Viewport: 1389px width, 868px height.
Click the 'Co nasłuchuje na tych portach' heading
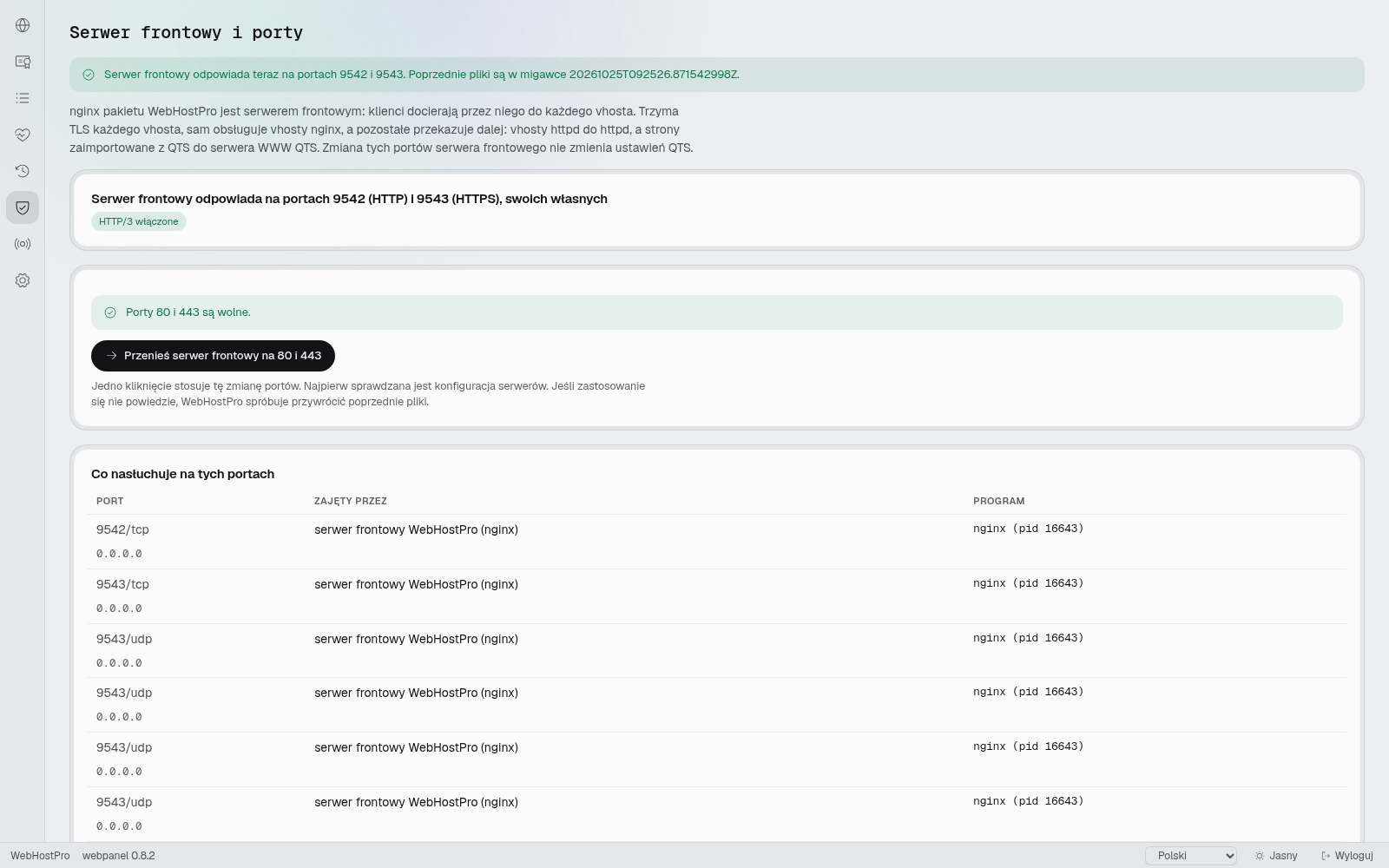click(182, 474)
